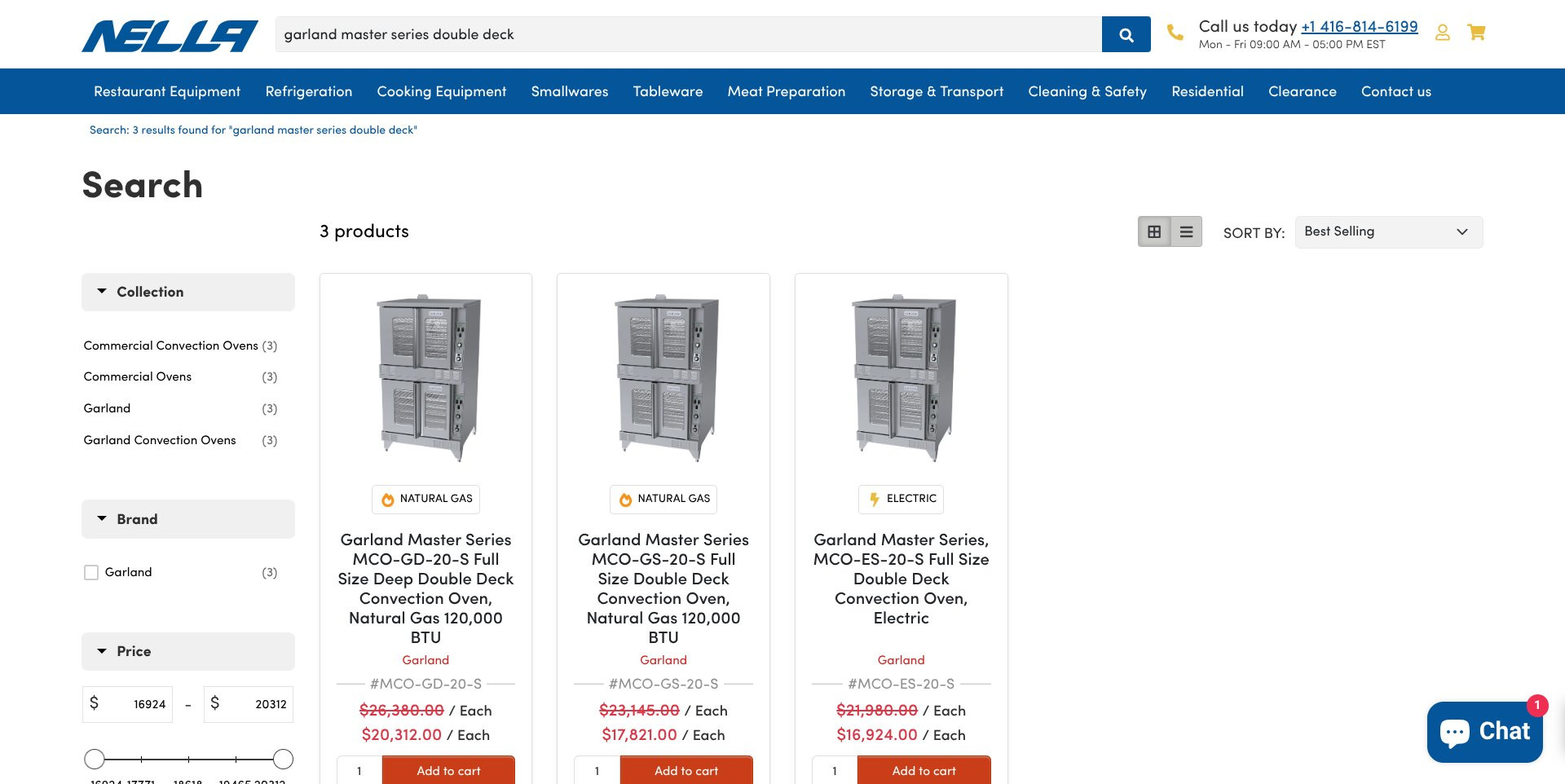Switch to list view layout

pos(1186,232)
